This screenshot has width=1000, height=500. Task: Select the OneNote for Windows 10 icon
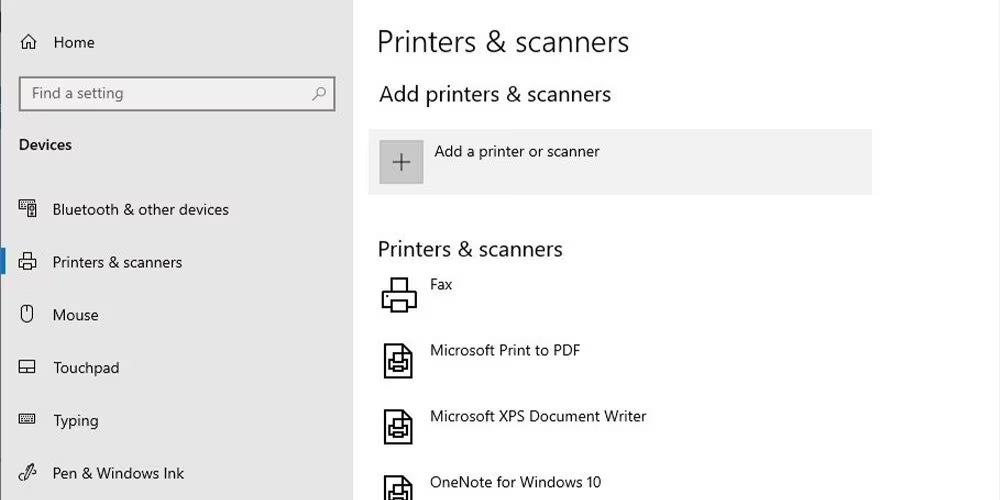(x=398, y=488)
